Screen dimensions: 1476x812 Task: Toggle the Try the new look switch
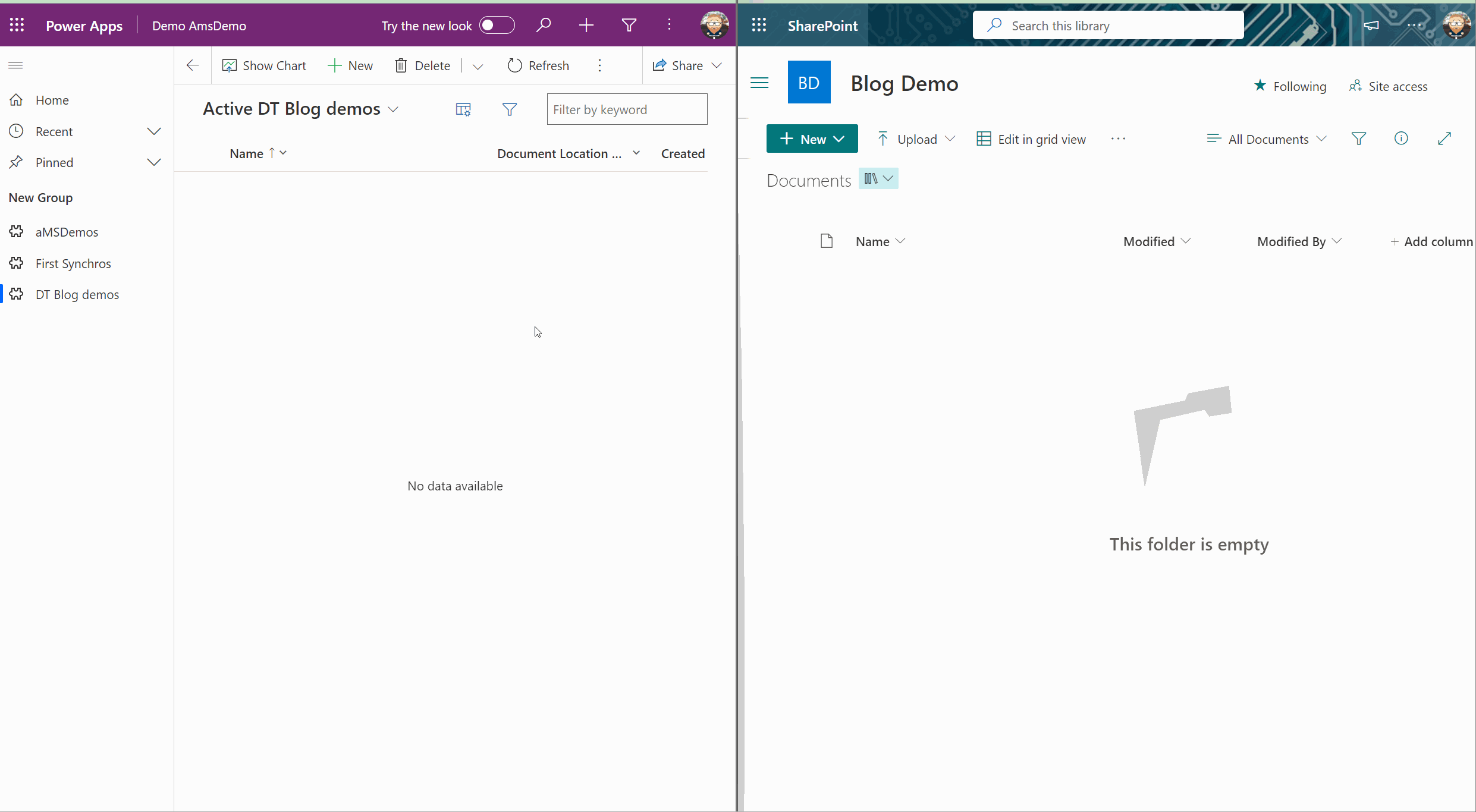[497, 25]
